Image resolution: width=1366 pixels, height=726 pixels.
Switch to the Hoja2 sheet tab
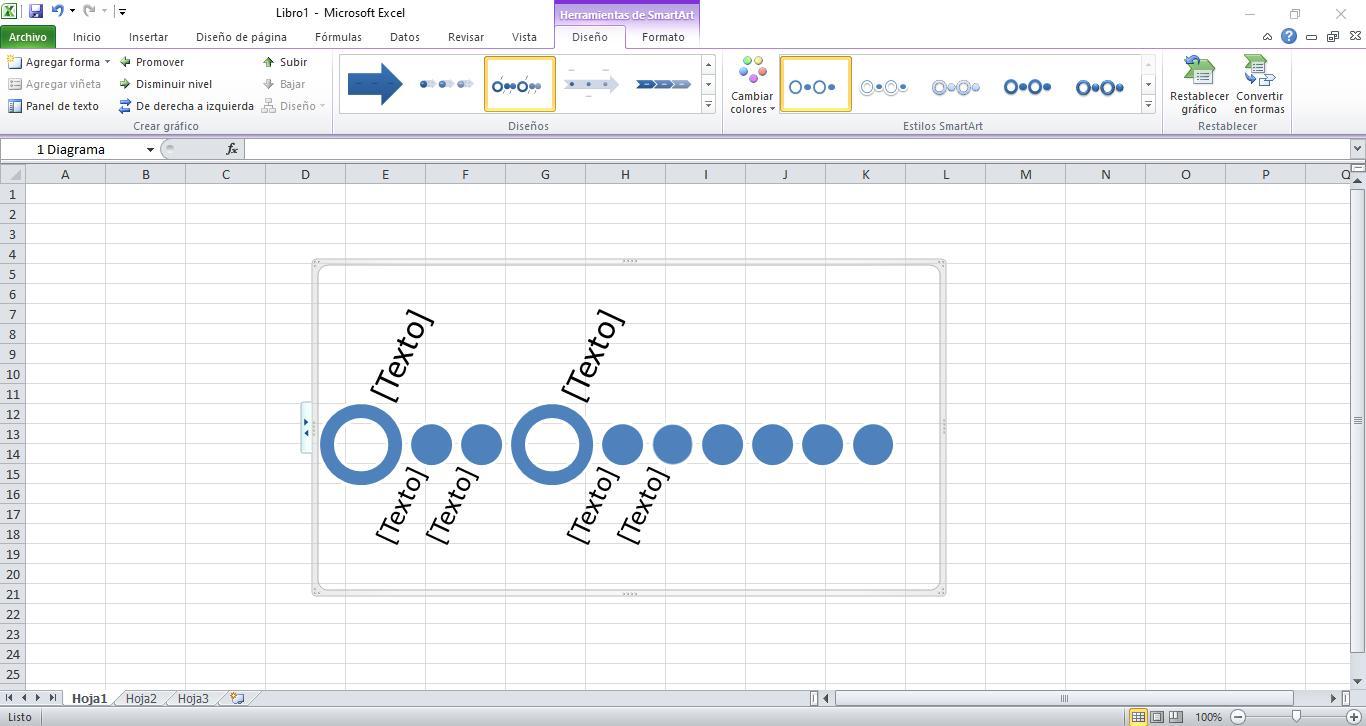pyautogui.click(x=141, y=698)
